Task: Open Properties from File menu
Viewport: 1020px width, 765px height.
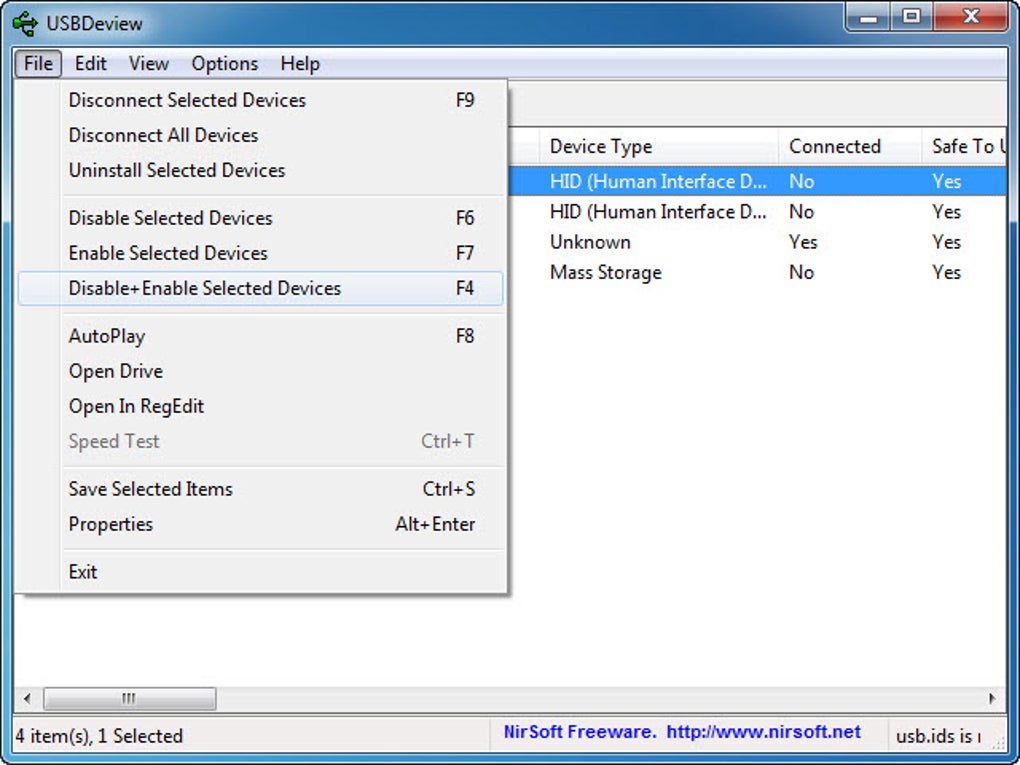Action: [x=111, y=524]
